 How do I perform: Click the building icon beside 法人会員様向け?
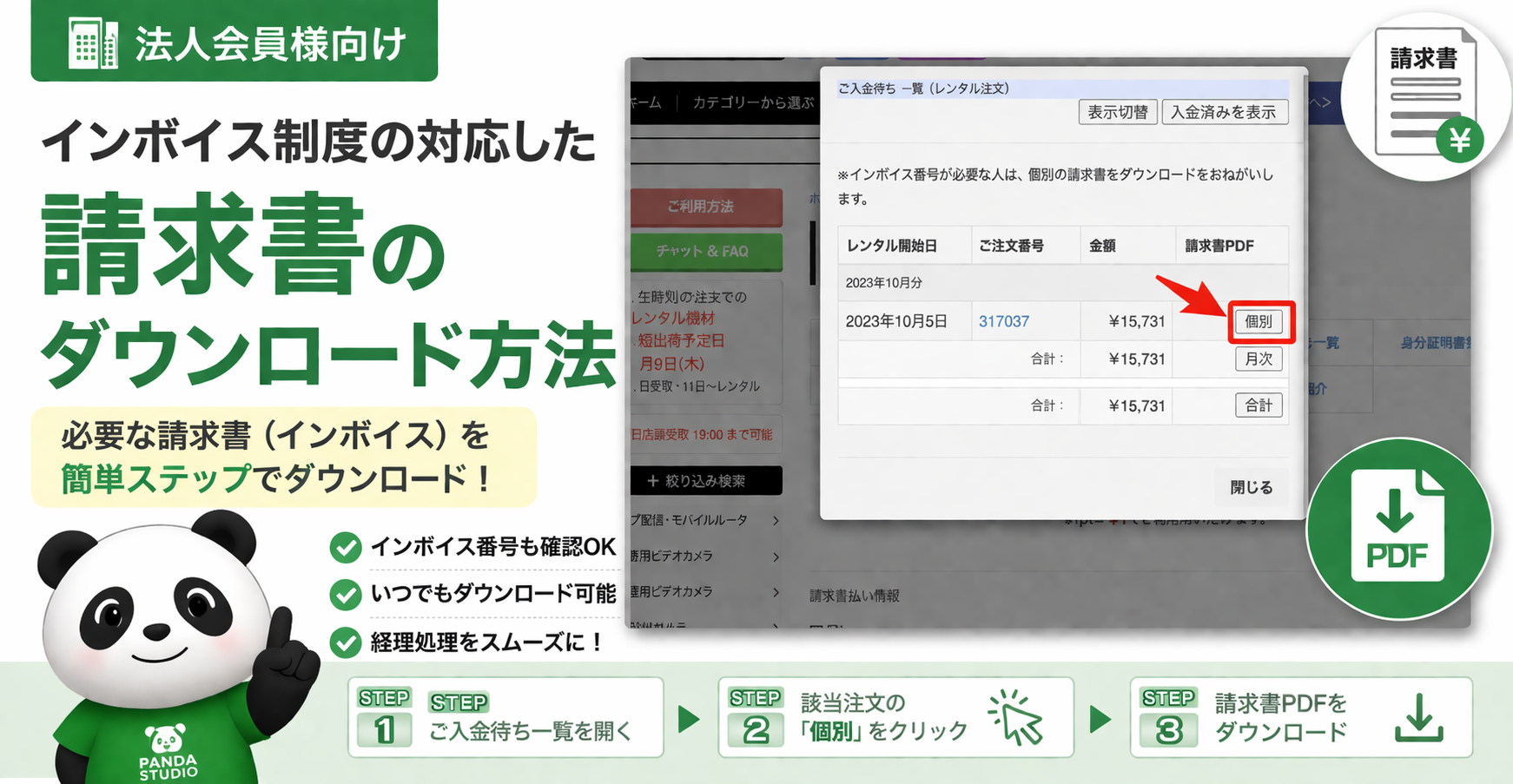pyautogui.click(x=92, y=43)
